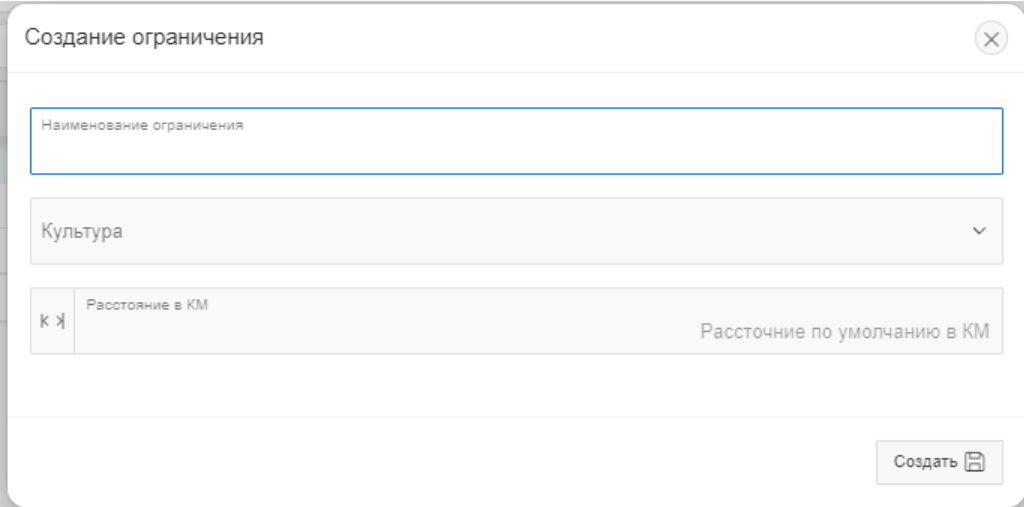
Task: Click the round X icon in header
Action: coord(990,39)
